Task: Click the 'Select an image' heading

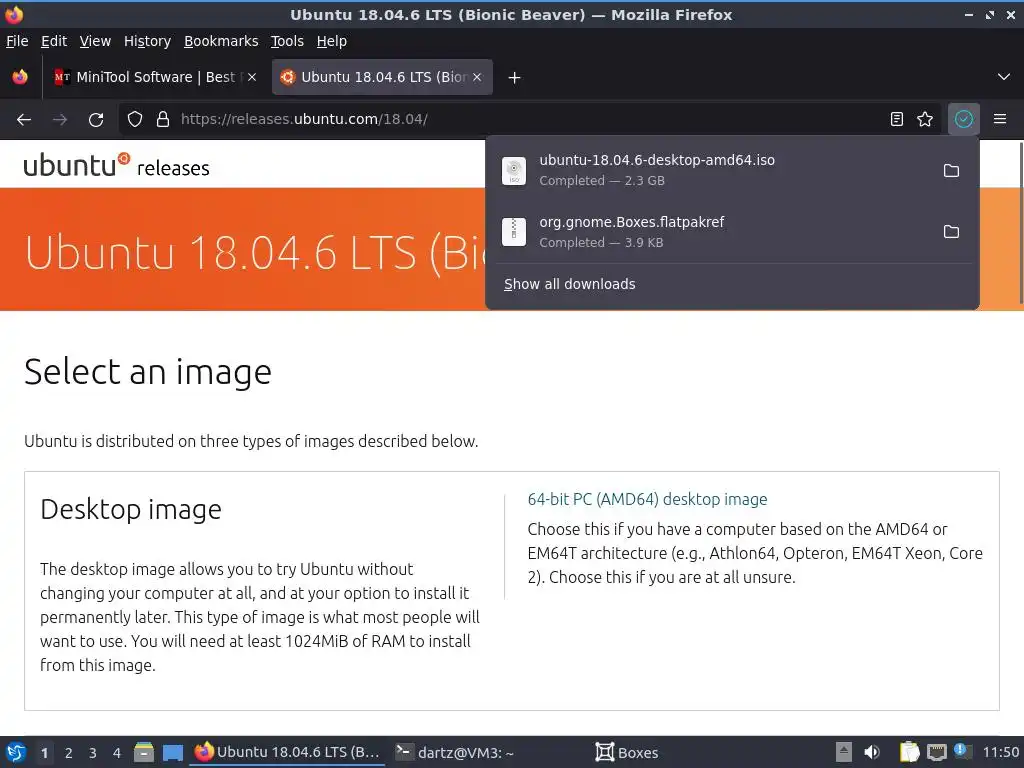Action: 148,372
